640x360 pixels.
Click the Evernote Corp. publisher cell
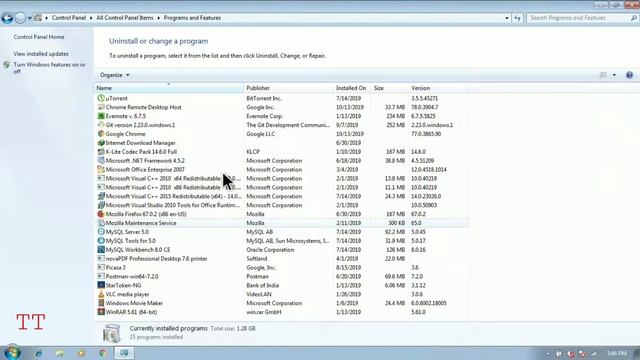click(x=264, y=116)
